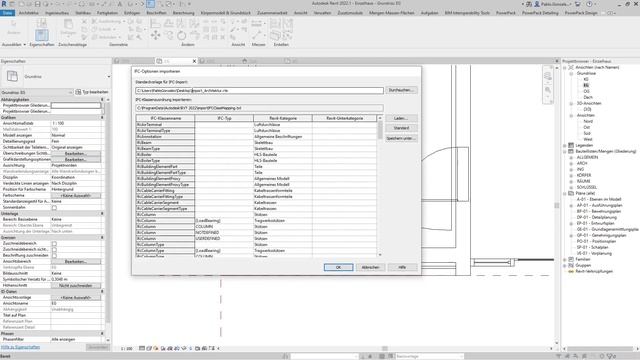This screenshot has height=360, width=640.
Task: Click the Legenden icon in project browser
Action: click(571, 145)
